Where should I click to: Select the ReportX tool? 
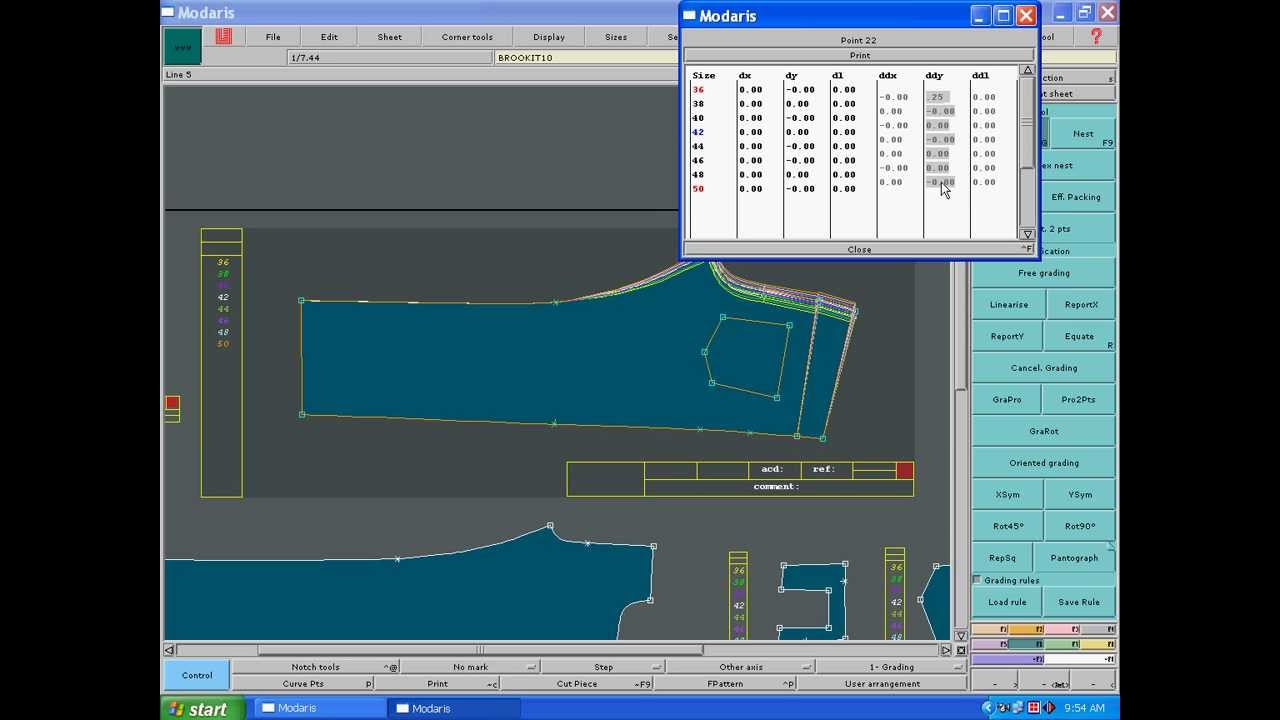click(x=1081, y=304)
